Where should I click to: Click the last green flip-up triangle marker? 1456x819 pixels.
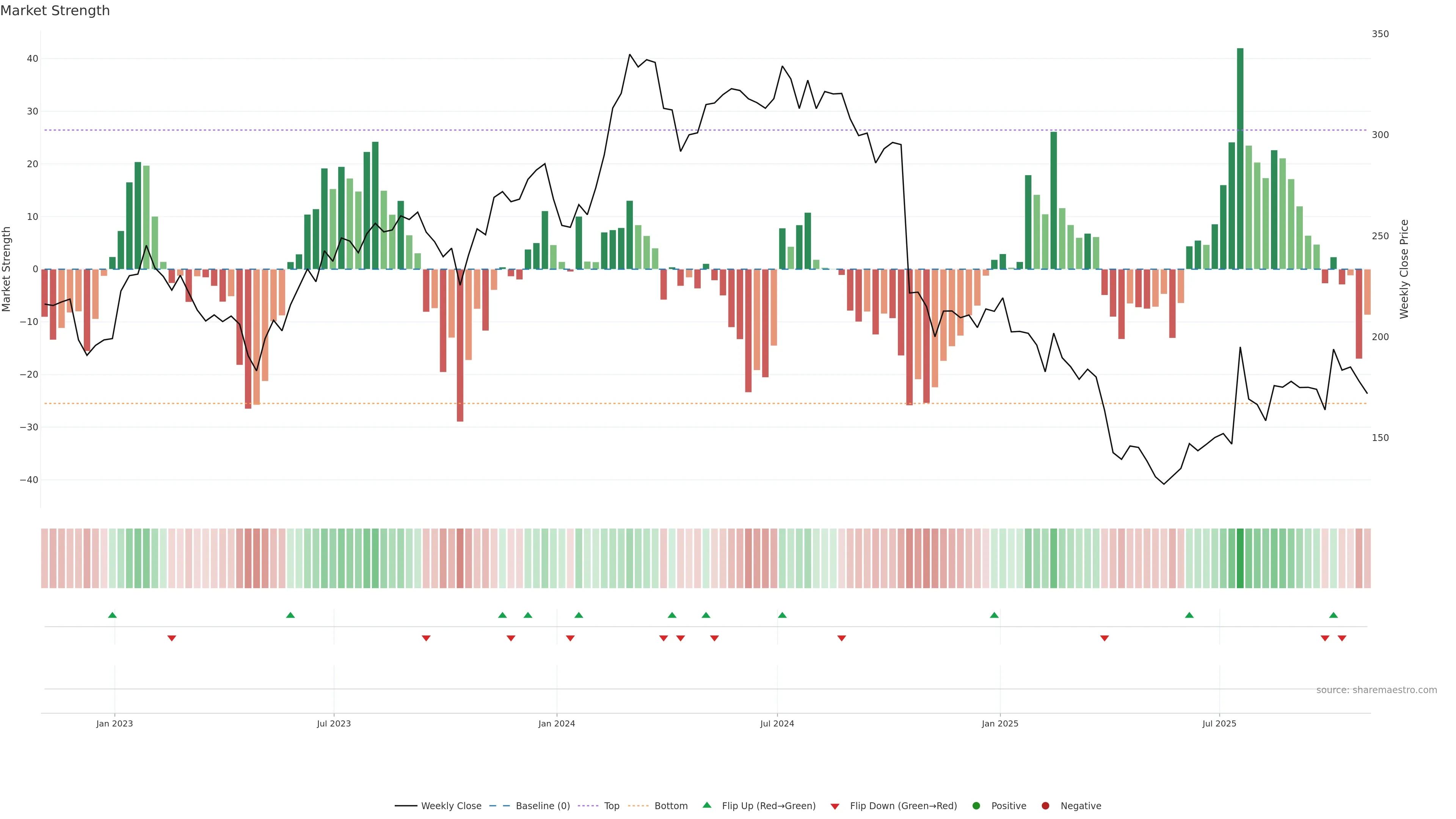coord(1334,615)
